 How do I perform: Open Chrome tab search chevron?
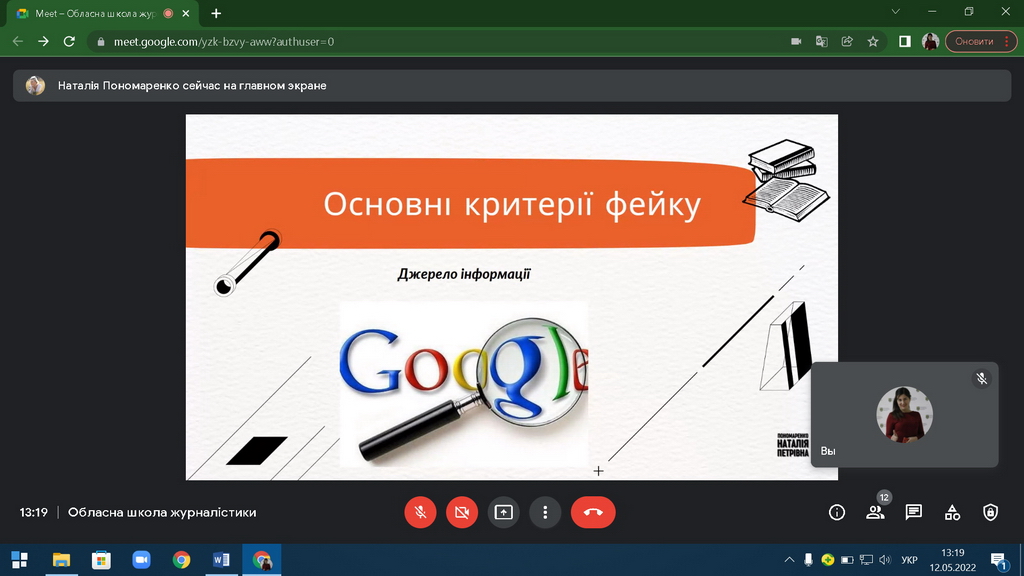(x=895, y=12)
